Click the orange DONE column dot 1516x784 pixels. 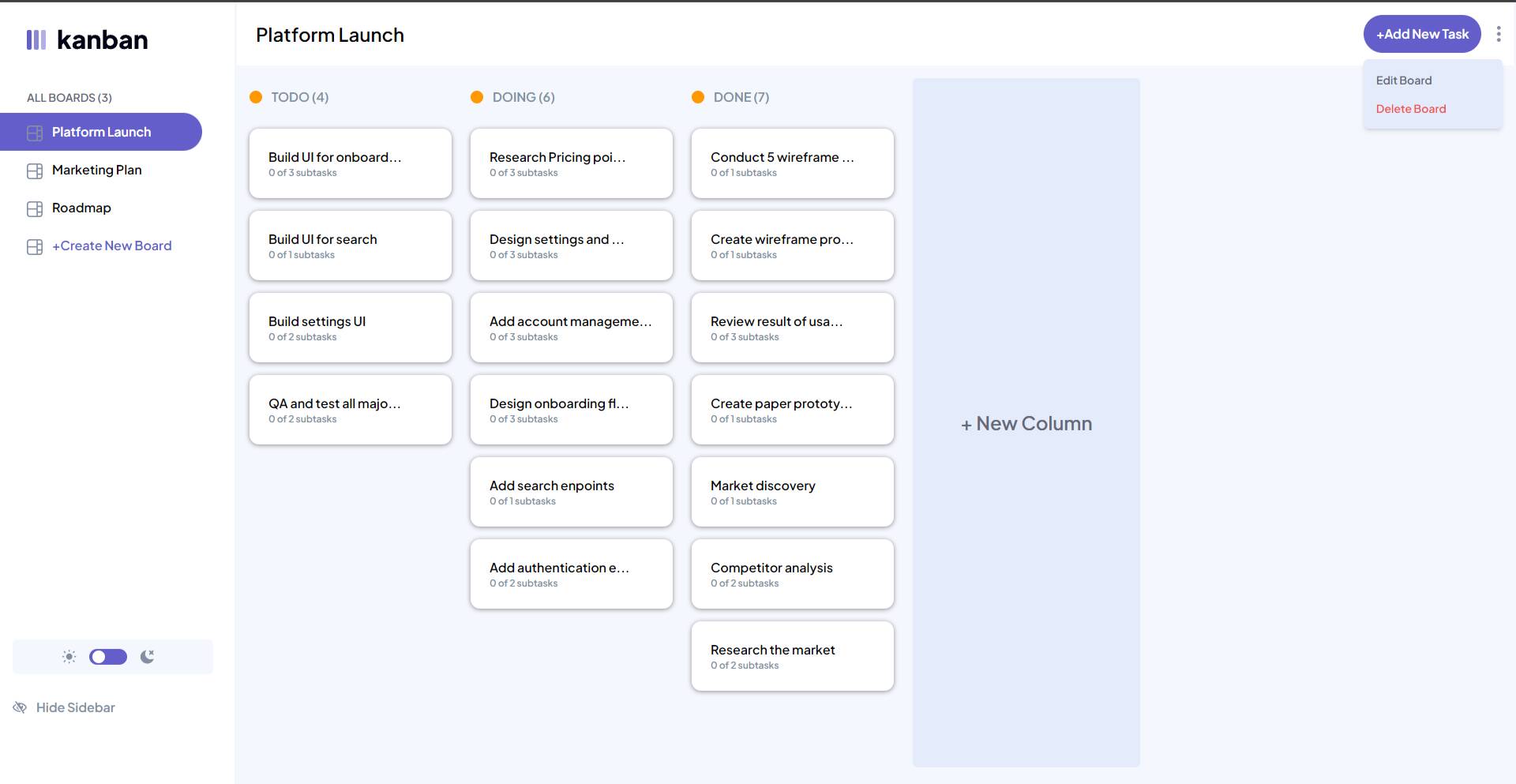[x=698, y=97]
